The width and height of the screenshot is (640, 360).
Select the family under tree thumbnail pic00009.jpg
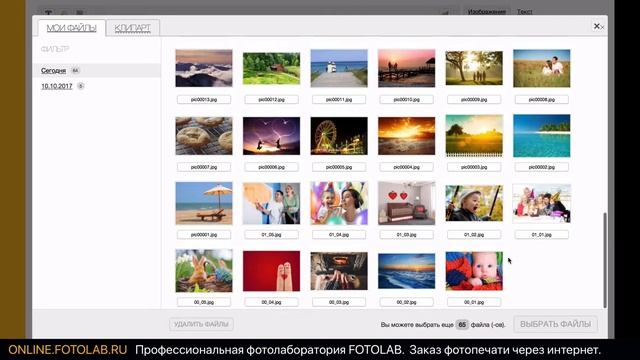[474, 68]
